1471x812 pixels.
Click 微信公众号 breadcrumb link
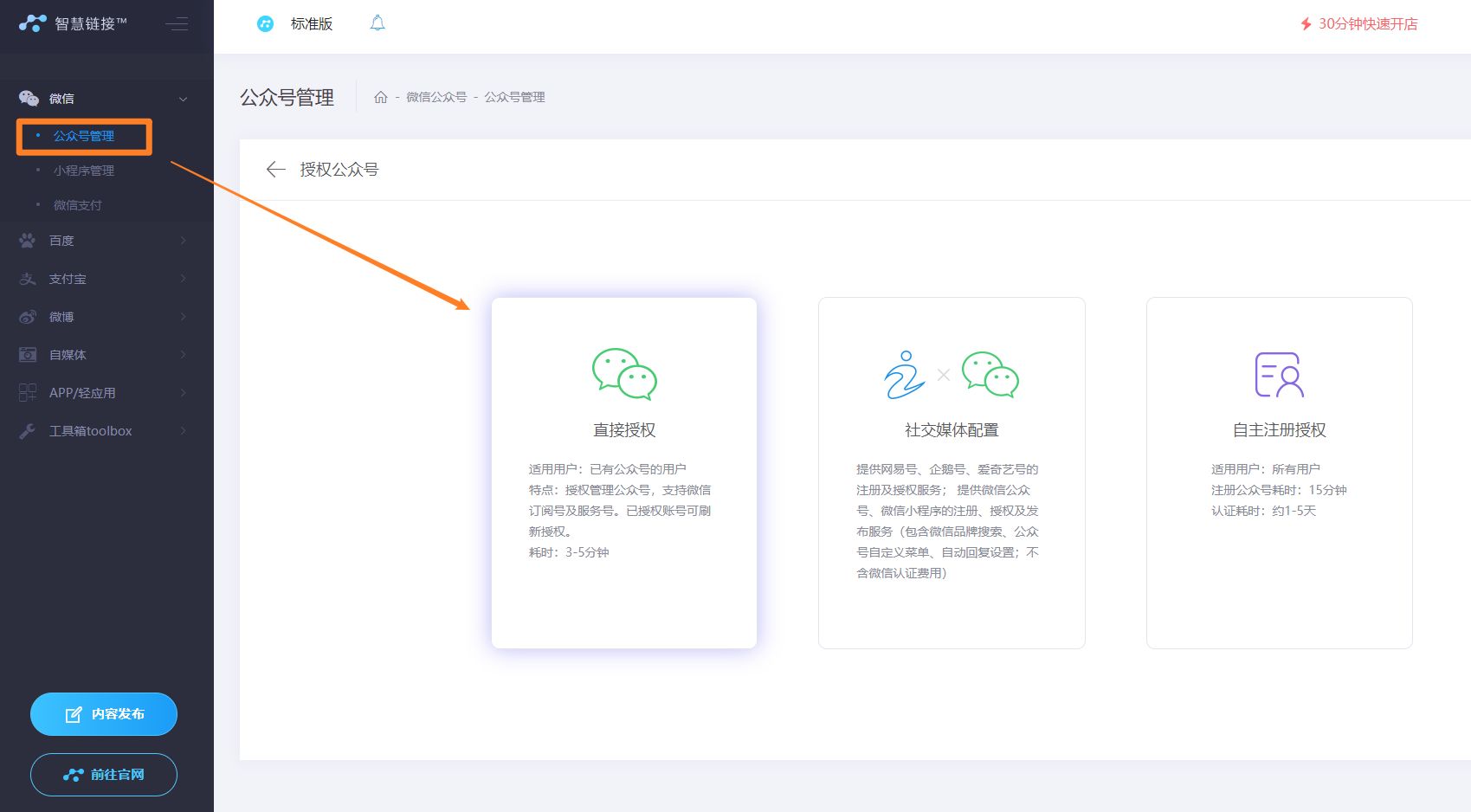click(436, 97)
